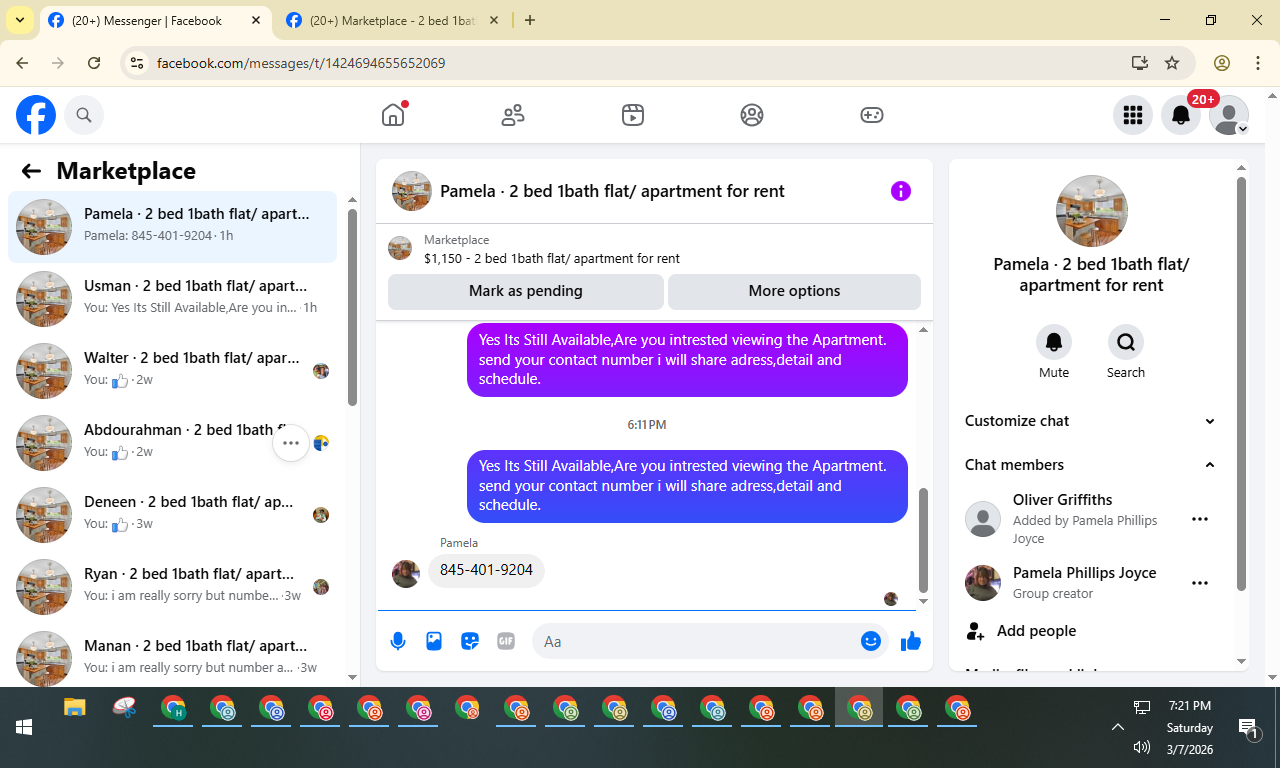This screenshot has height=768, width=1280.
Task: Open a new browser tab with plus
Action: (x=530, y=21)
